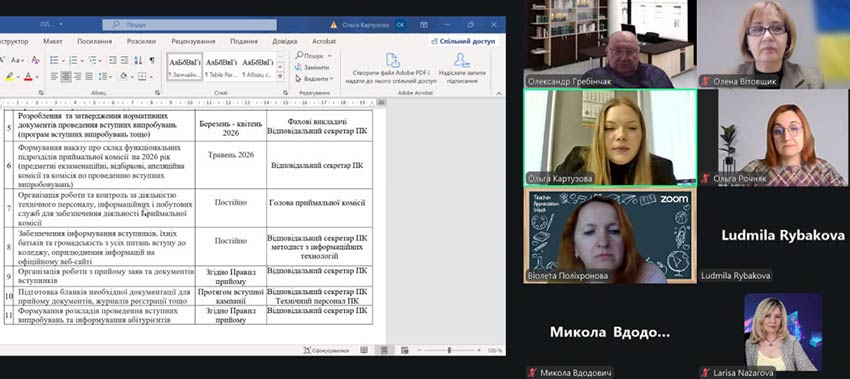Image resolution: width=850 pixels, height=379 pixels.
Task: Click the shading paint bucket icon
Action: pyautogui.click(x=123, y=76)
